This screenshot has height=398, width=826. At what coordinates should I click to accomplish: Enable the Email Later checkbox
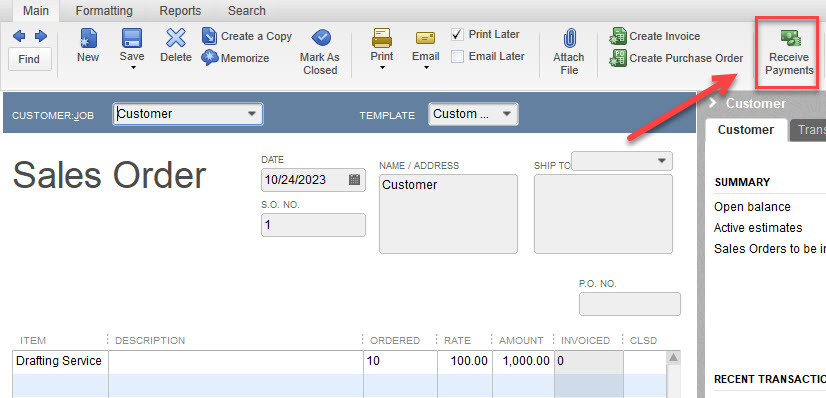[x=458, y=56]
